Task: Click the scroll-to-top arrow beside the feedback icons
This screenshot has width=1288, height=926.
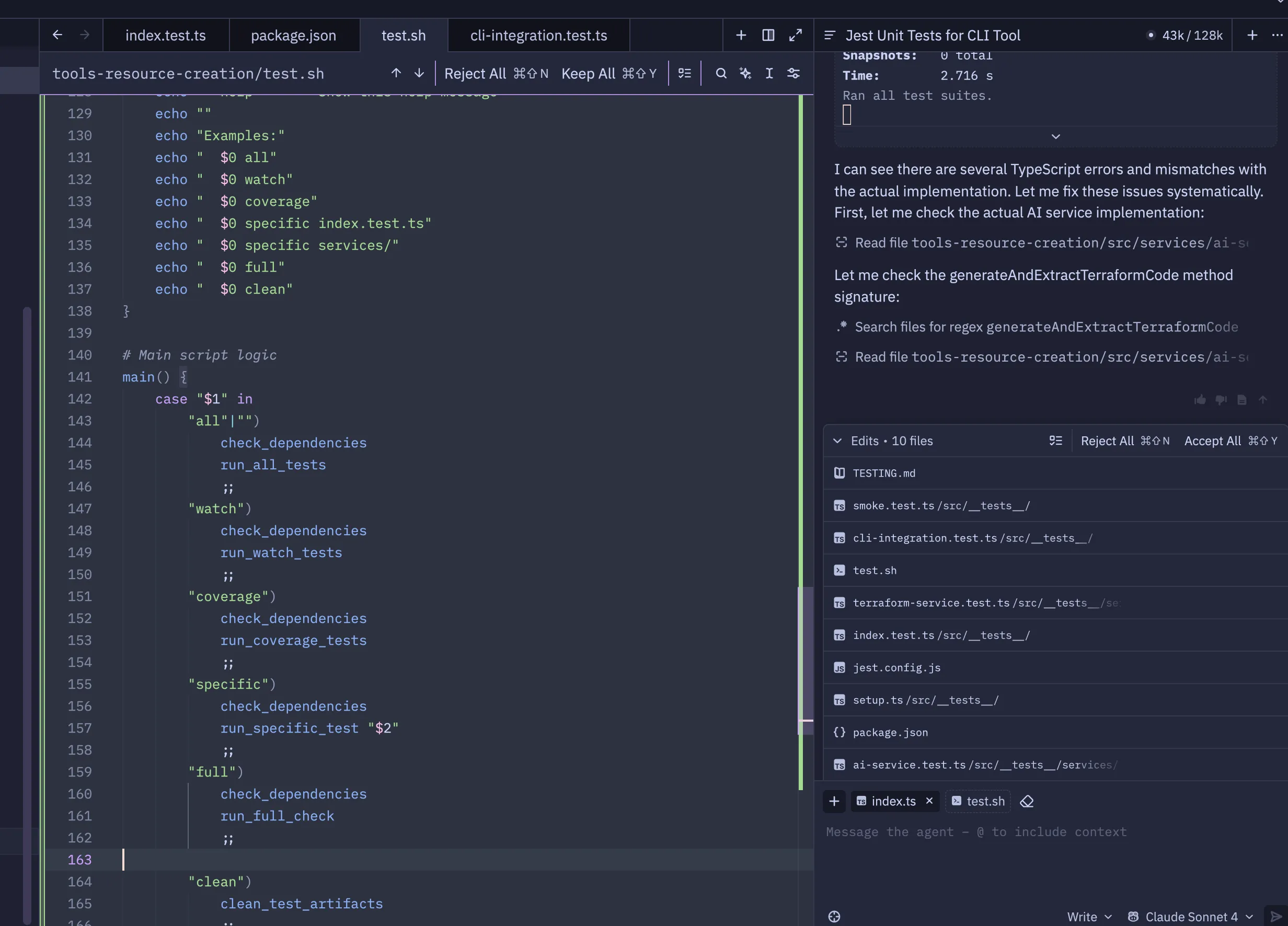Action: [1262, 400]
